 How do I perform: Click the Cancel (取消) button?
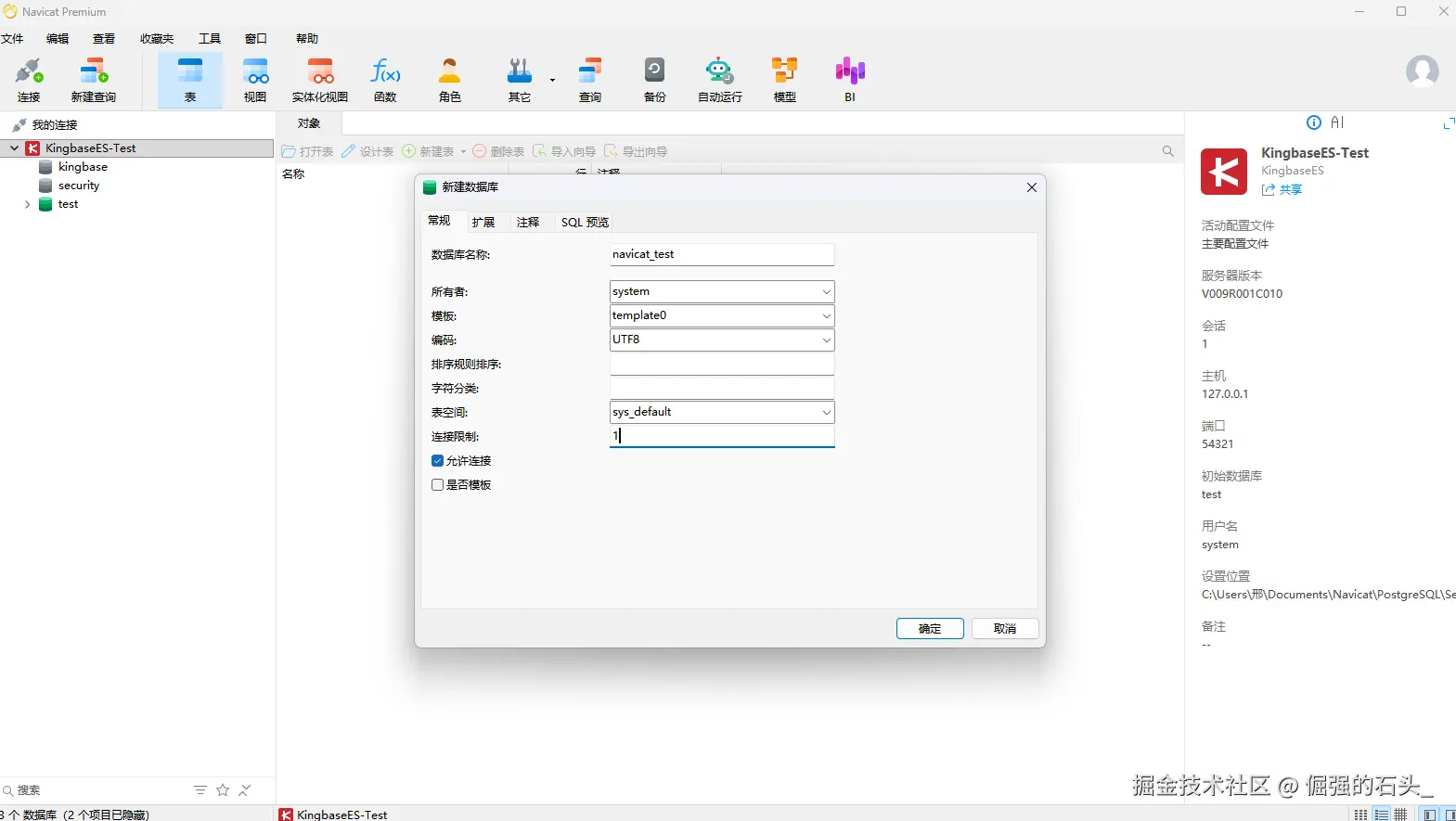tap(1005, 629)
